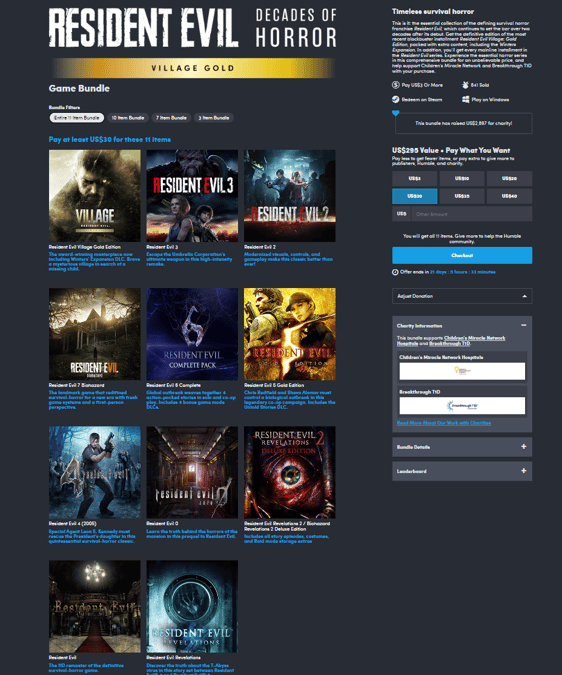Select the 7 Item Bundle filter
Viewport: 562px width, 675px height.
point(171,118)
